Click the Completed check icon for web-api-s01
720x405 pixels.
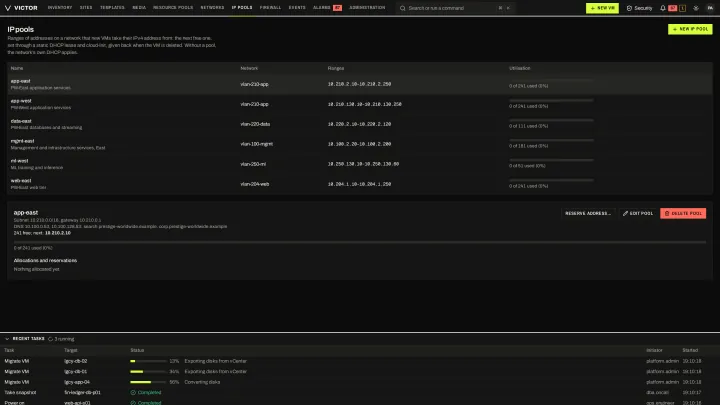(x=133, y=403)
